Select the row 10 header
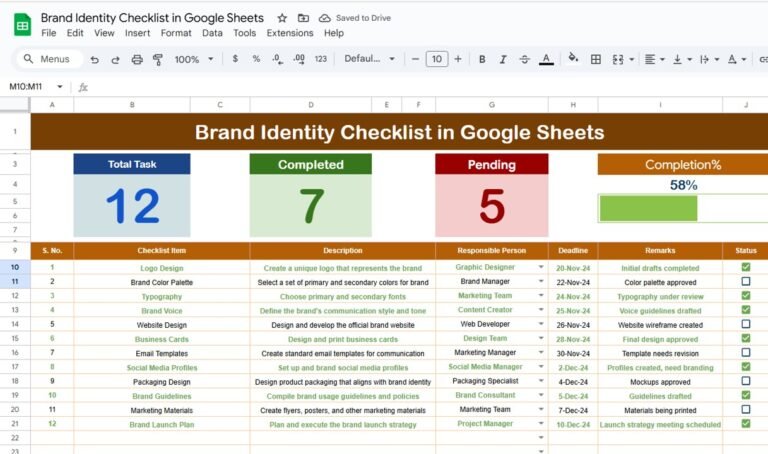The image size is (768, 454). point(15,267)
